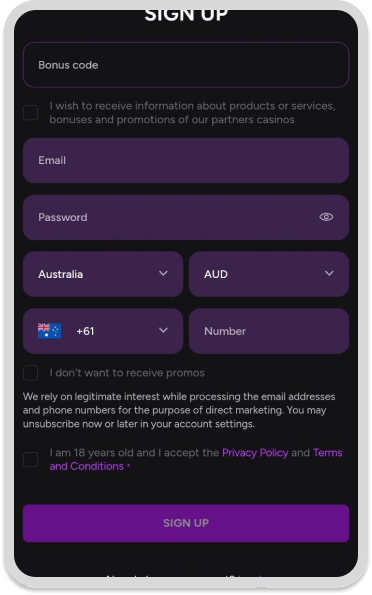Tick the partner casinos information checkbox
The image size is (372, 595).
pyautogui.click(x=30, y=113)
